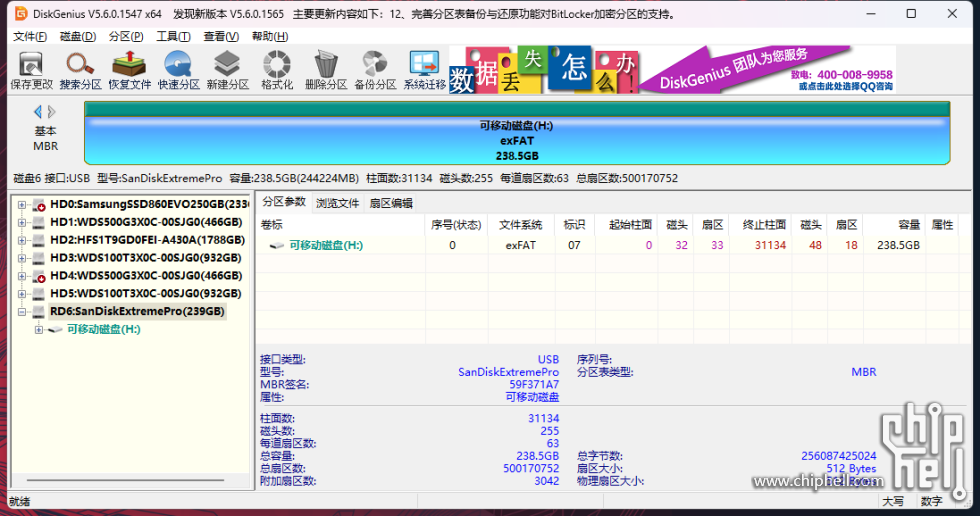
Task: Click the DiskGenius app logo in title bar
Action: coord(21,13)
